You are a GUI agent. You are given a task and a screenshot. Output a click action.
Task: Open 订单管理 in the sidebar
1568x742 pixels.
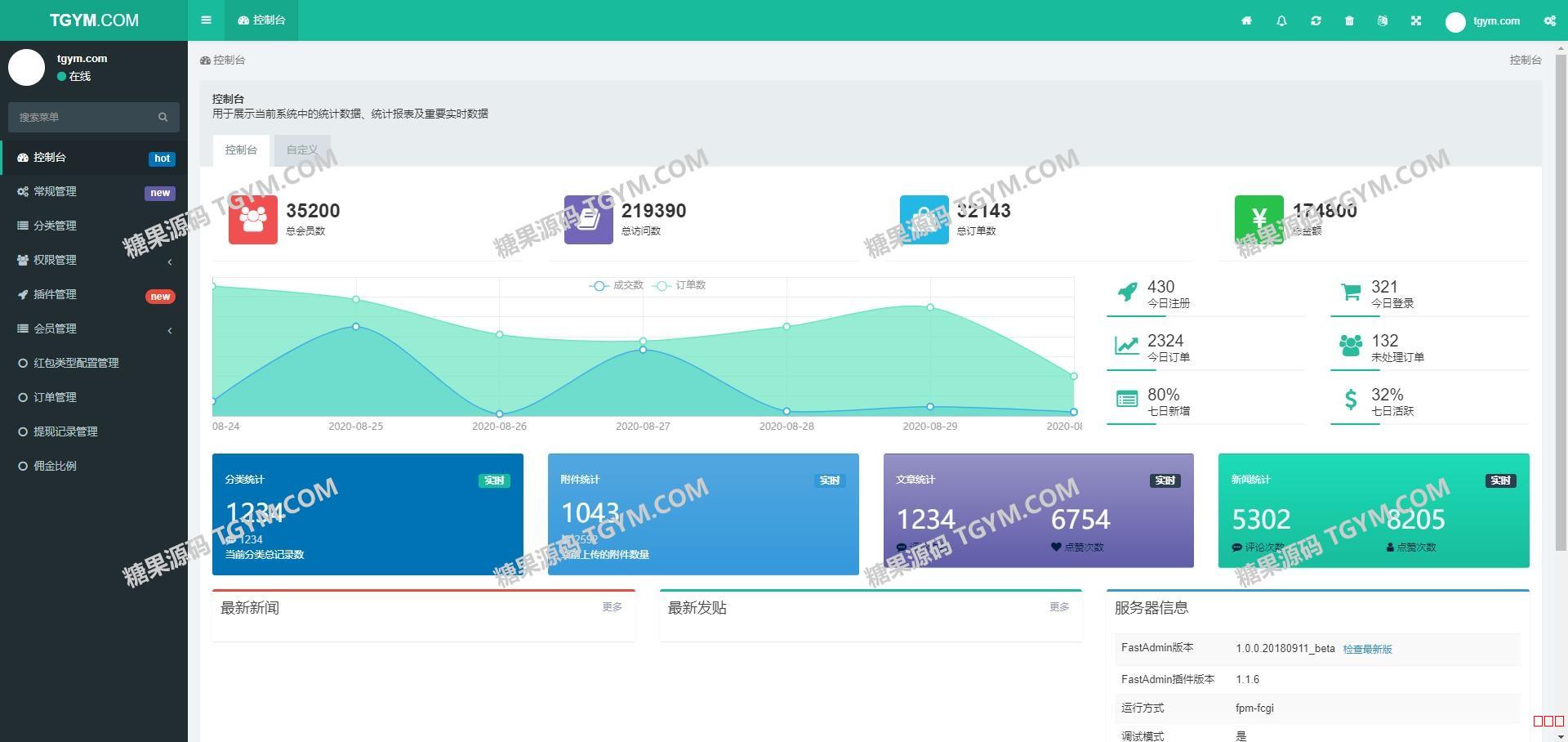point(94,397)
